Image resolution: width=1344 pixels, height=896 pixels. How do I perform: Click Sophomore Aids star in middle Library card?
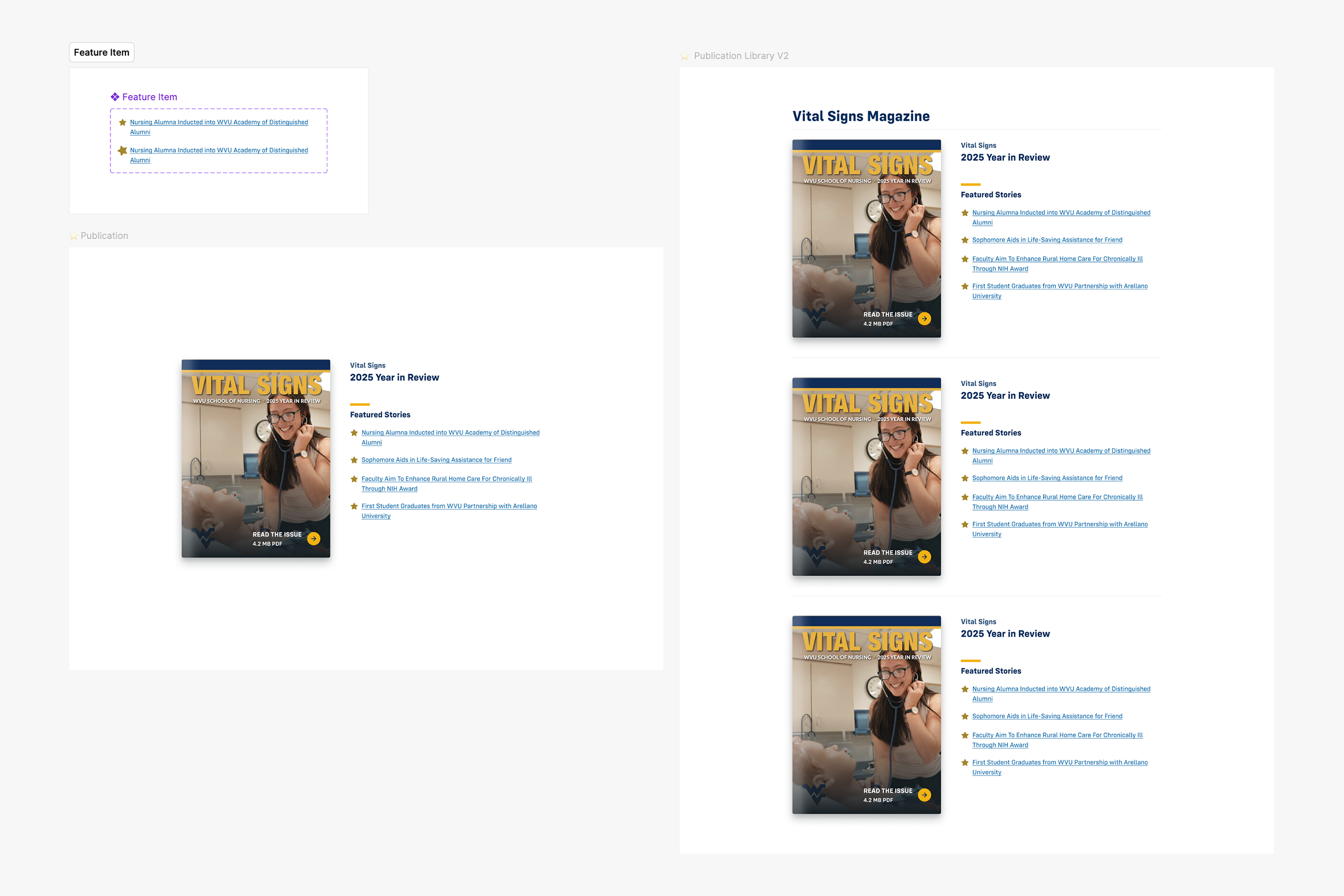[x=965, y=478]
